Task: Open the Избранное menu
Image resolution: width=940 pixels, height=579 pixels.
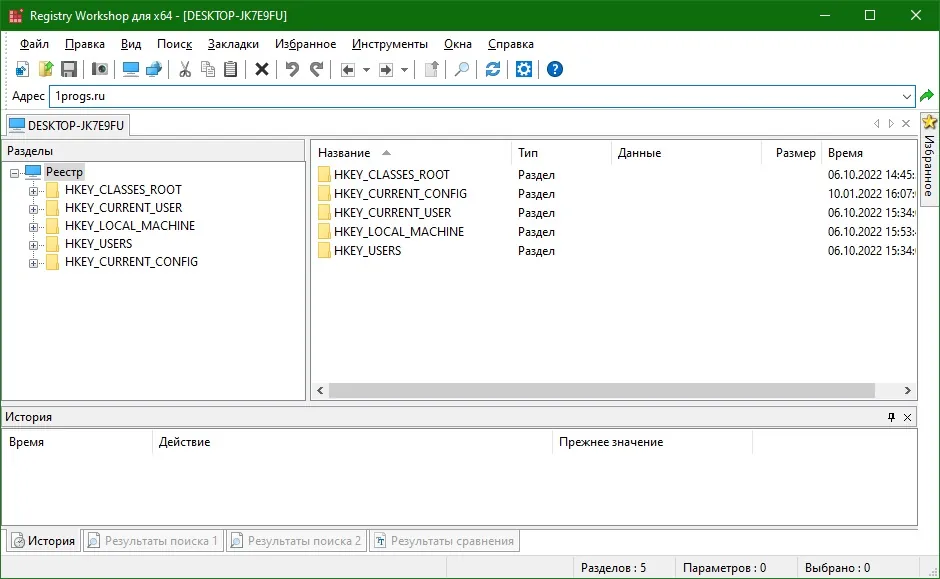Action: coord(305,44)
